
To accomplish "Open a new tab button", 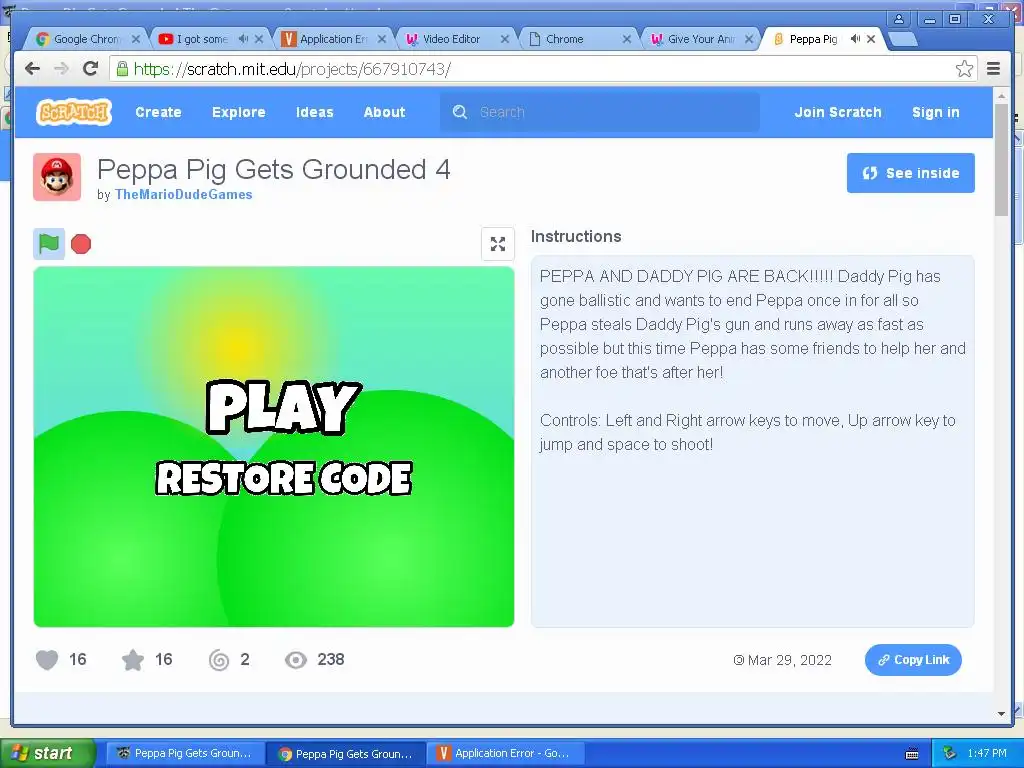I will (x=903, y=39).
